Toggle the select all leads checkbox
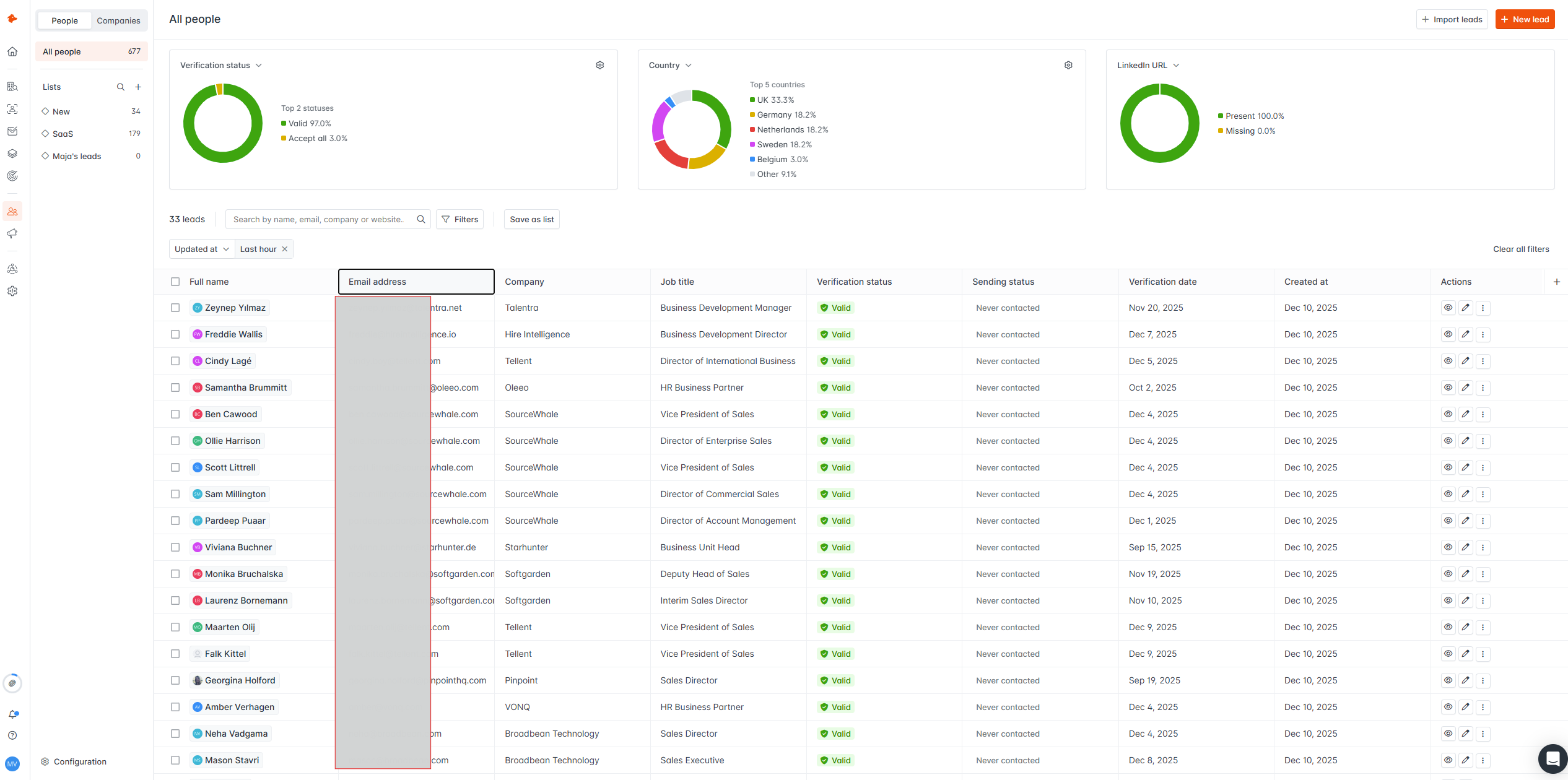Image resolution: width=1568 pixels, height=780 pixels. (175, 282)
